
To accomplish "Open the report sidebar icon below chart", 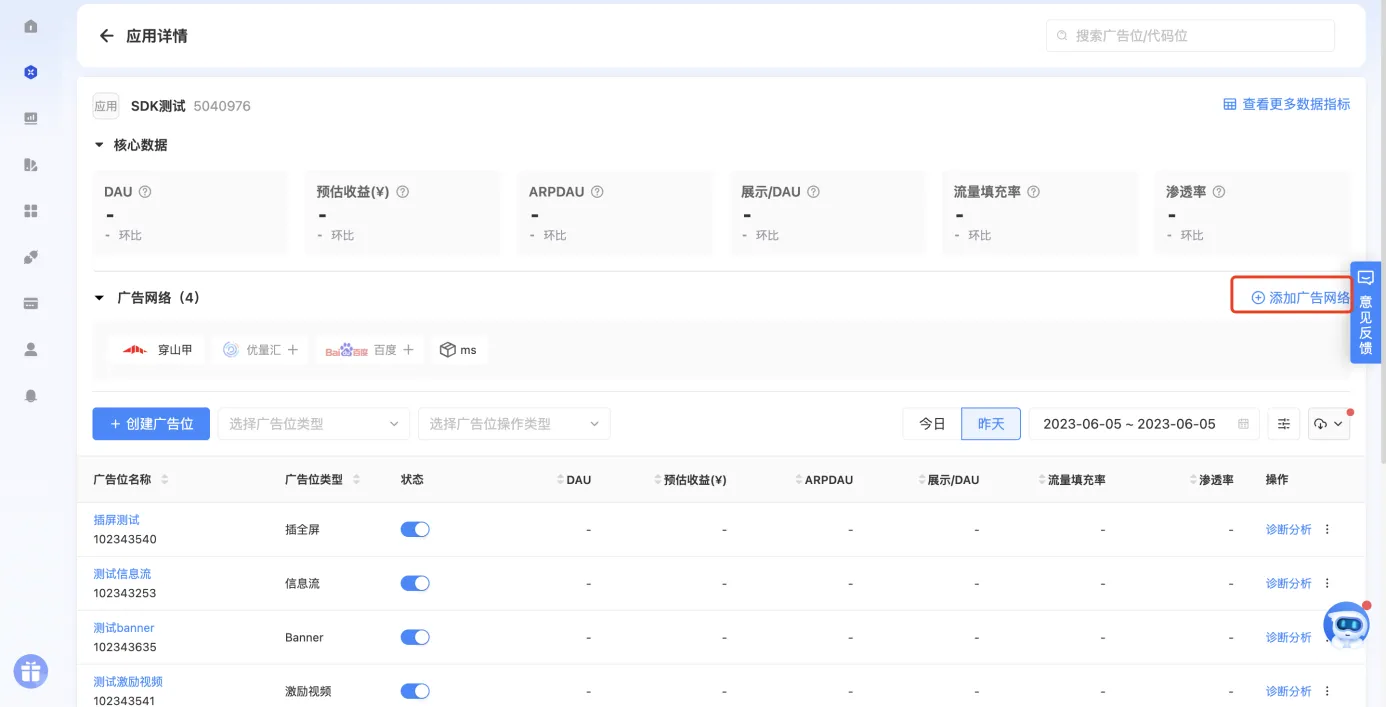I will (31, 165).
